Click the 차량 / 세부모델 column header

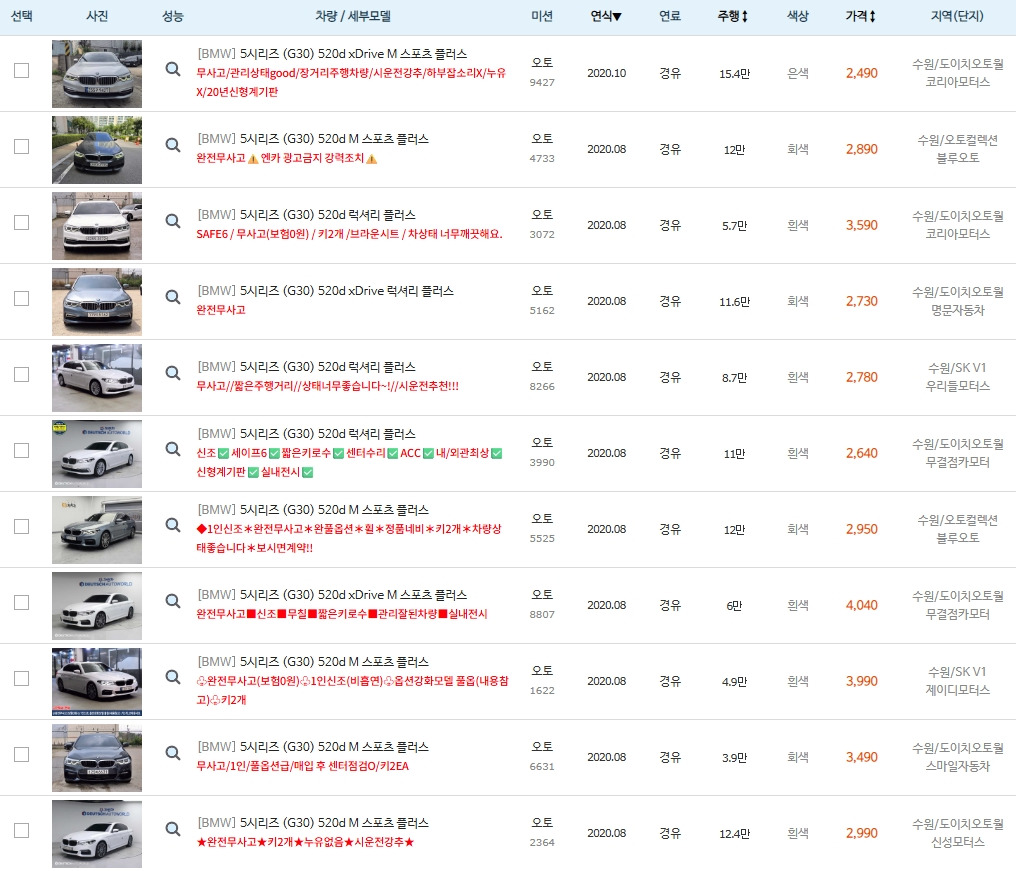tap(353, 16)
